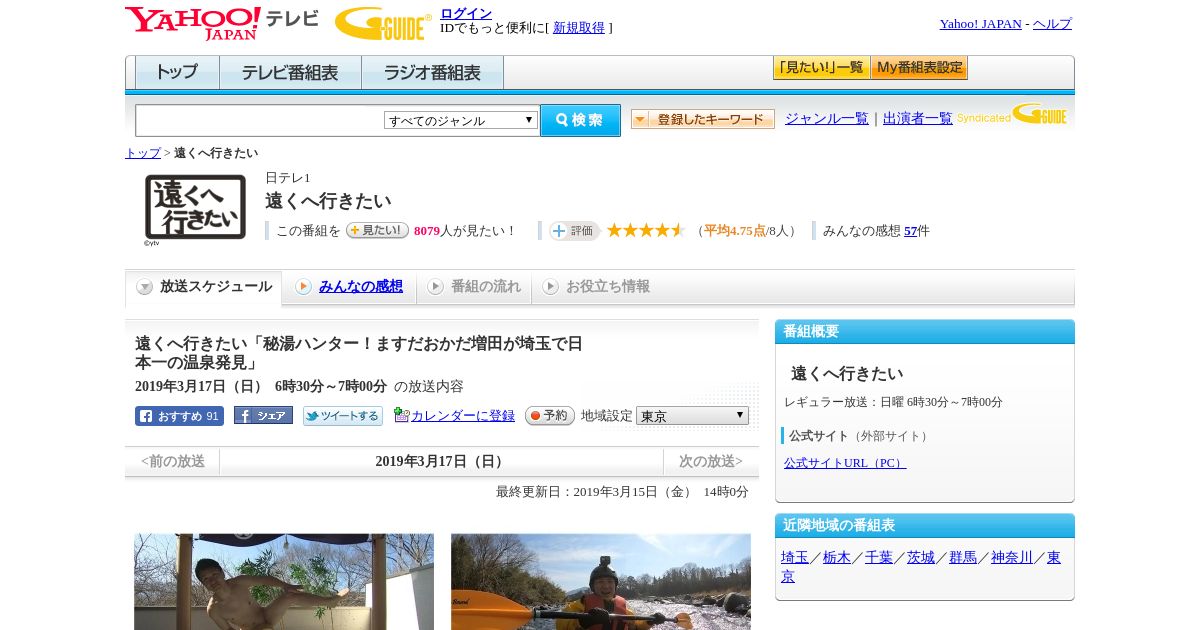Open the 「見たい!」一覧 button

[821, 68]
